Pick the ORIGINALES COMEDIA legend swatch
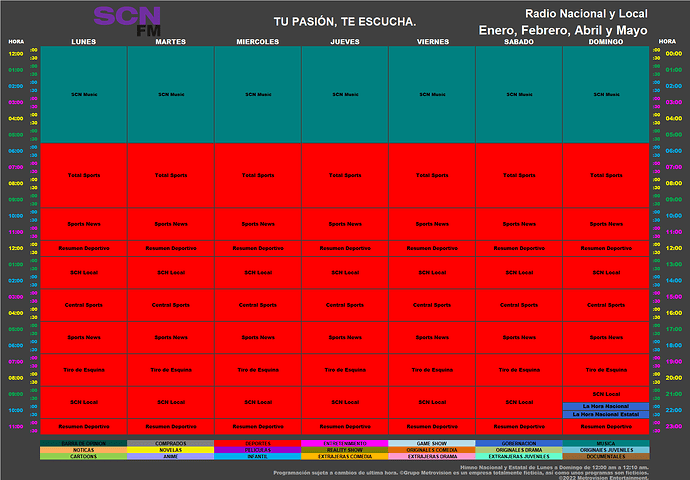The width and height of the screenshot is (690, 480). click(x=432, y=450)
